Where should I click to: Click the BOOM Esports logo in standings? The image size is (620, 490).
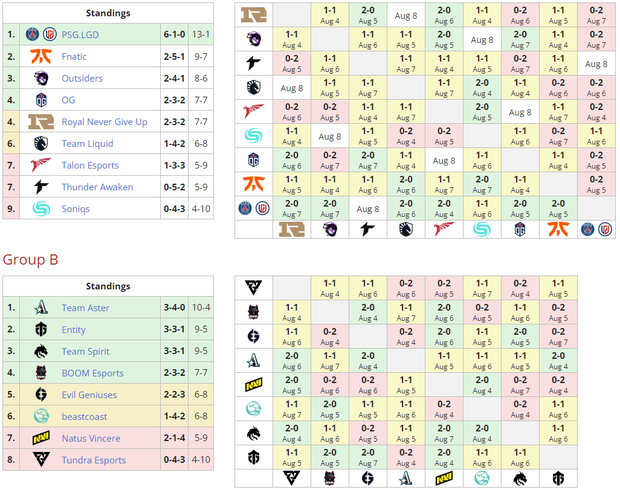(x=41, y=373)
